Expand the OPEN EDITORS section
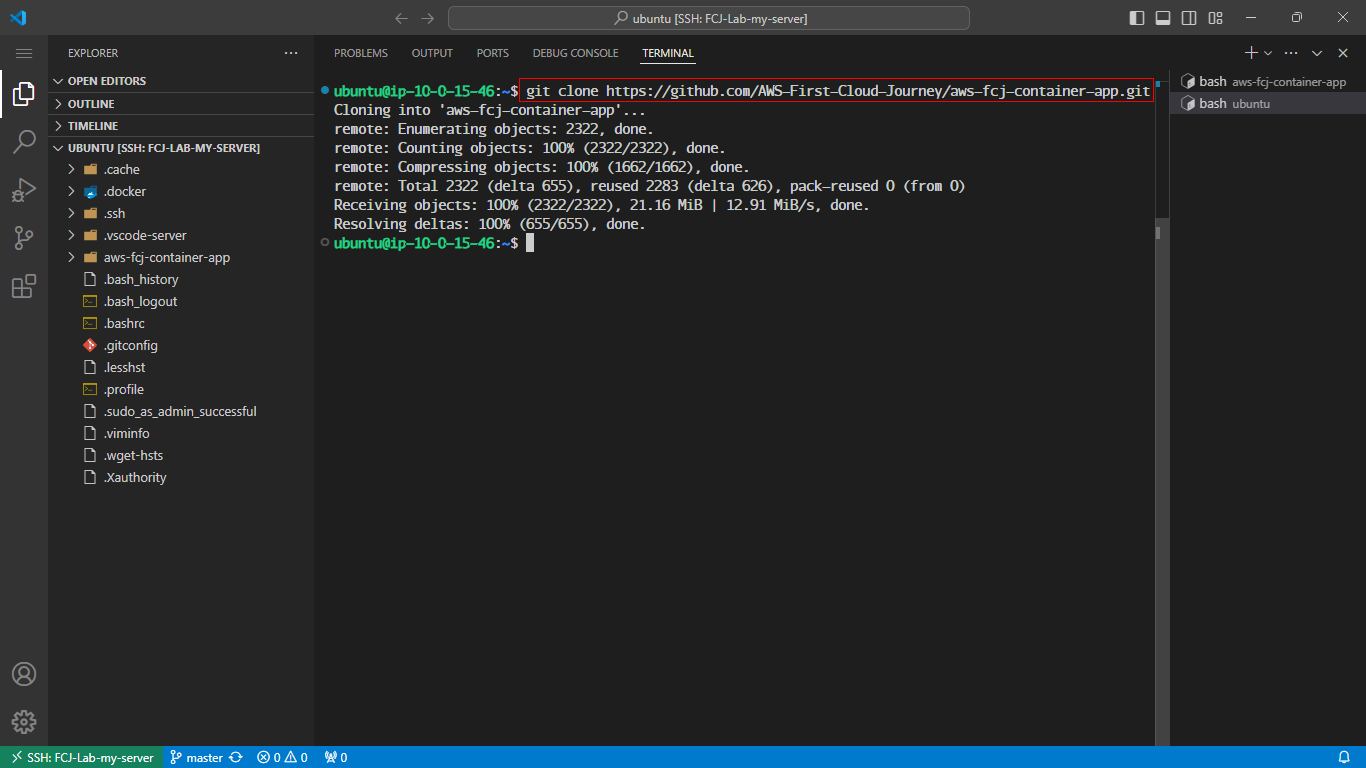 [x=181, y=81]
